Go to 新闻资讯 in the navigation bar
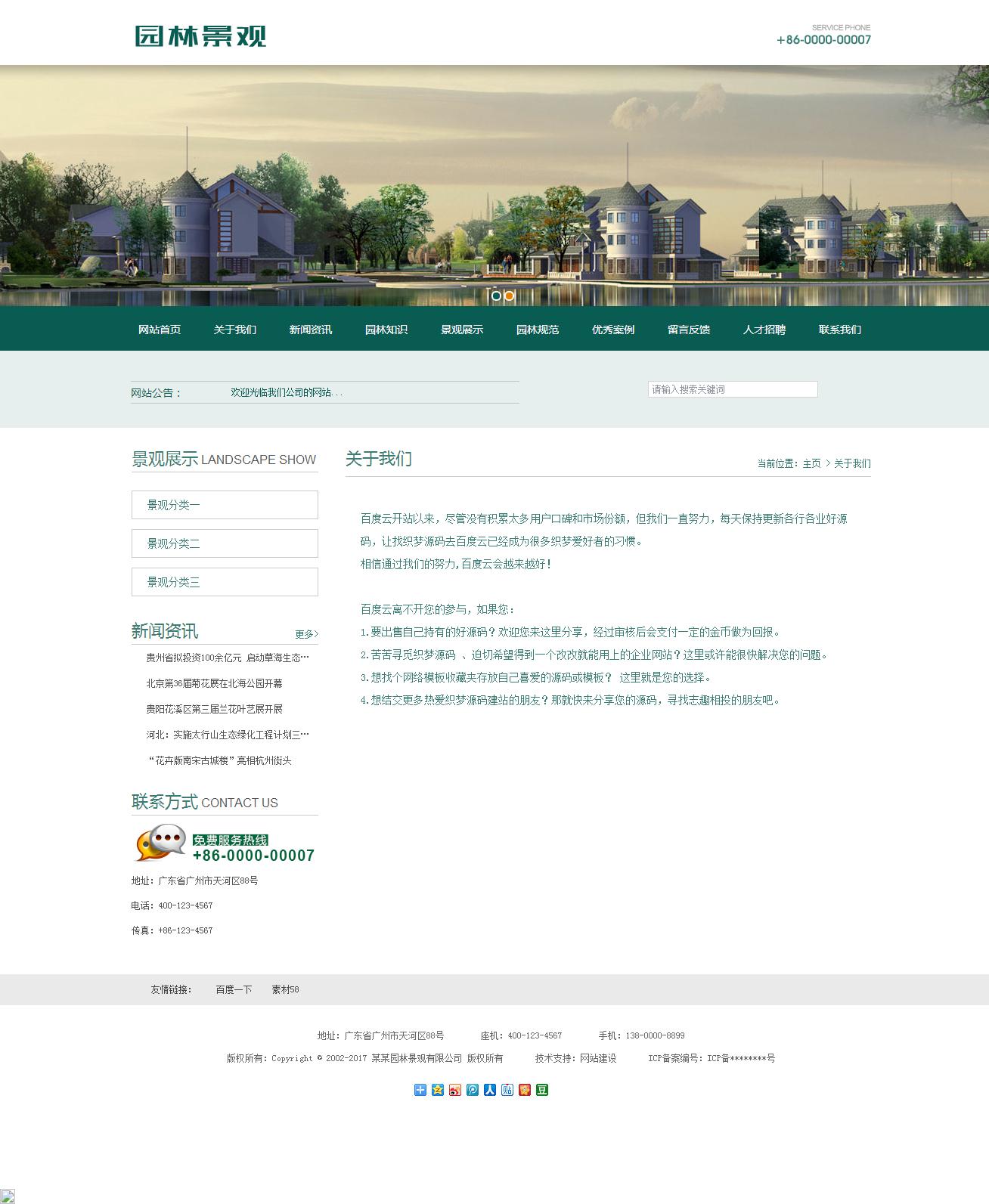Viewport: 989px width, 1204px height. pyautogui.click(x=310, y=330)
